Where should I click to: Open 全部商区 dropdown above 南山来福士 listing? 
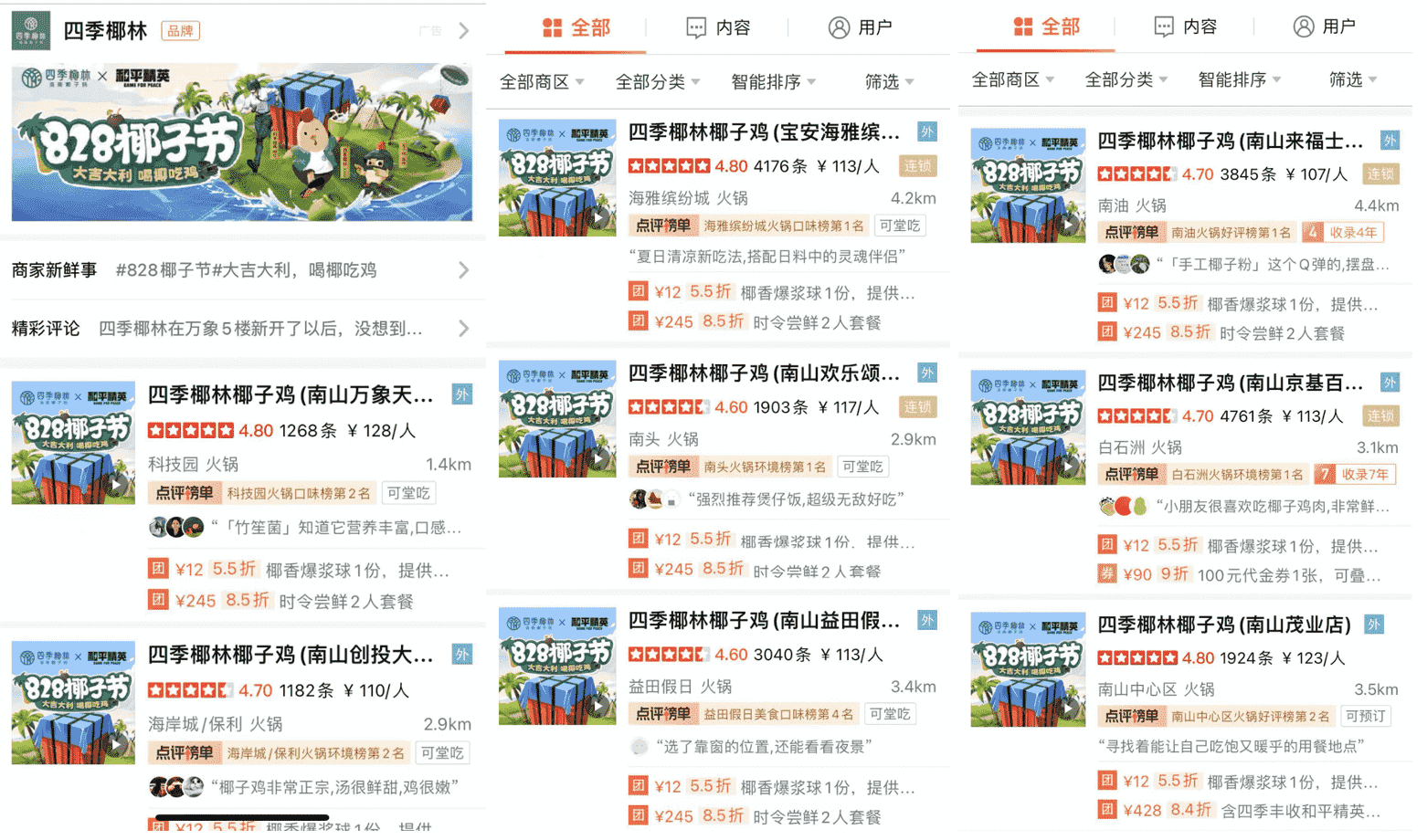pyautogui.click(x=1013, y=80)
